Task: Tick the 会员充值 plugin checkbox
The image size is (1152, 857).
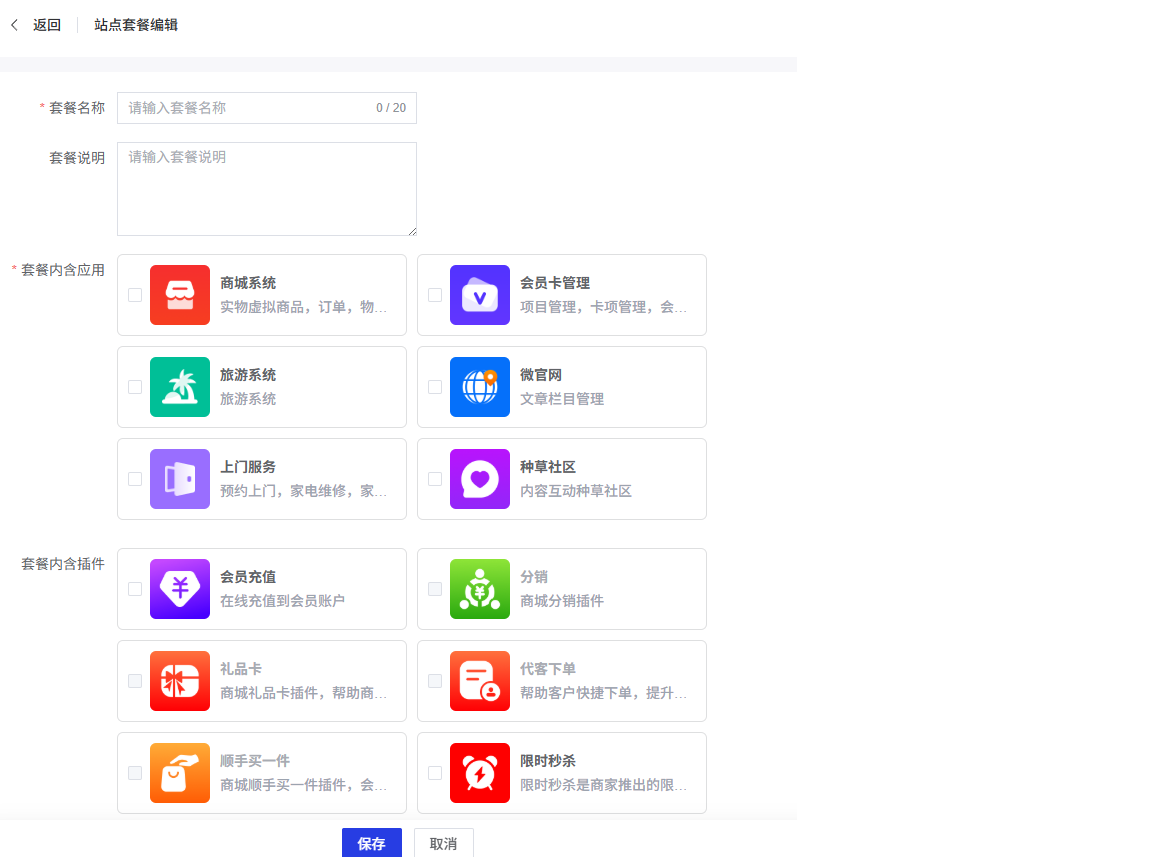Action: click(135, 589)
